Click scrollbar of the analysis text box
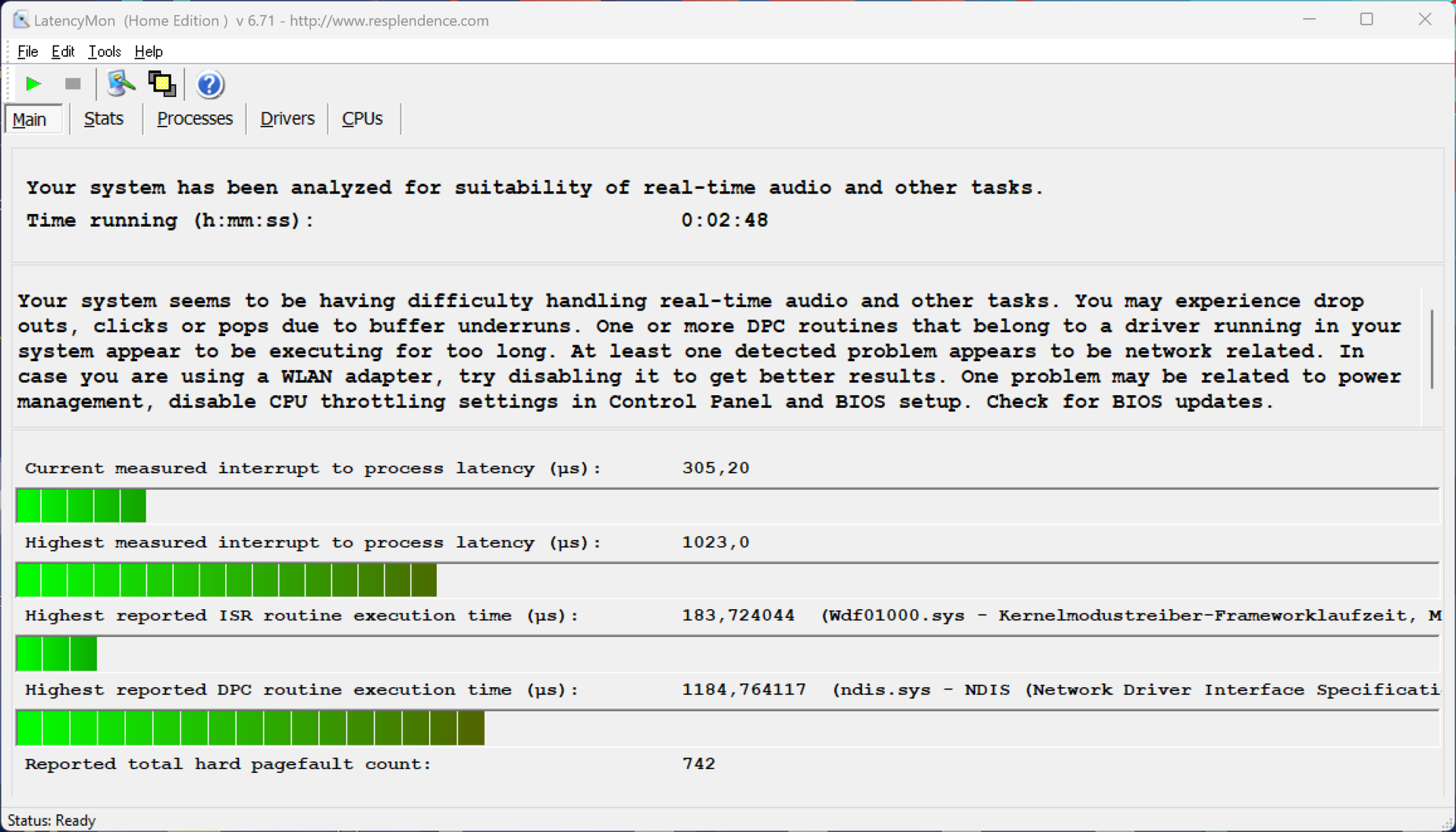The height and width of the screenshot is (832, 1456). 1432,349
